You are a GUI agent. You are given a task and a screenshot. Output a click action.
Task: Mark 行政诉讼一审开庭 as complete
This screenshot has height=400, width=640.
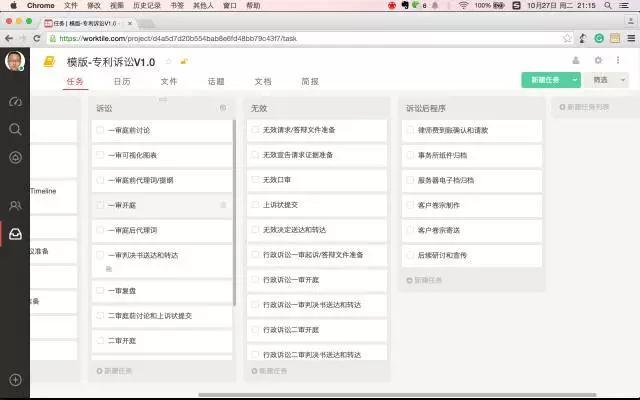255,280
